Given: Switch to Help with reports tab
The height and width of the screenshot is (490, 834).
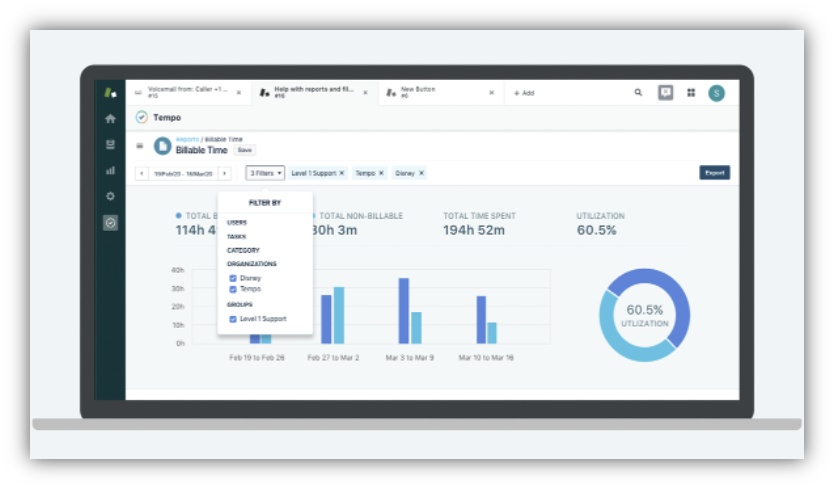Looking at the screenshot, I should (314, 93).
